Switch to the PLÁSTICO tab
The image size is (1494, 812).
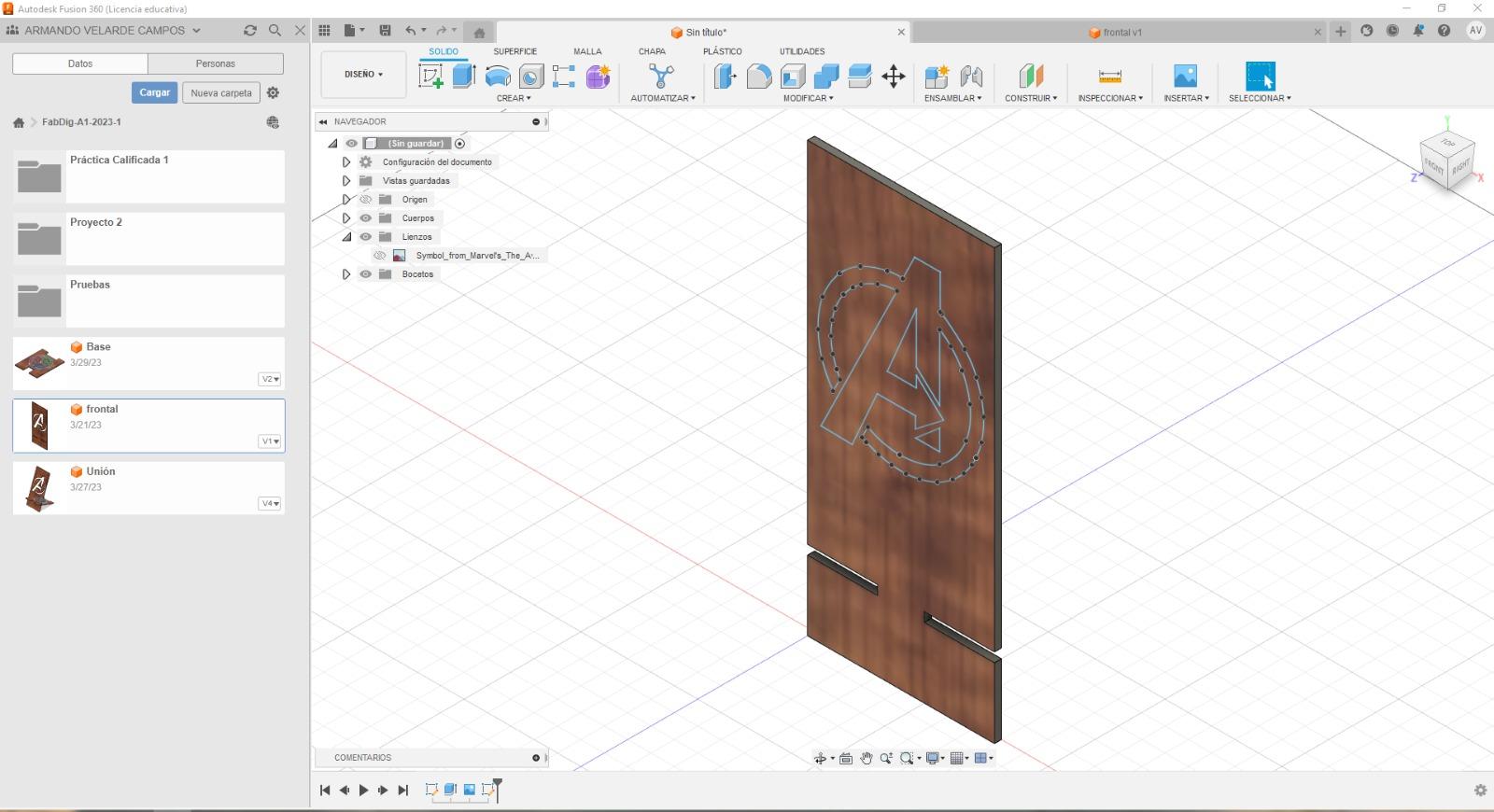tap(723, 52)
